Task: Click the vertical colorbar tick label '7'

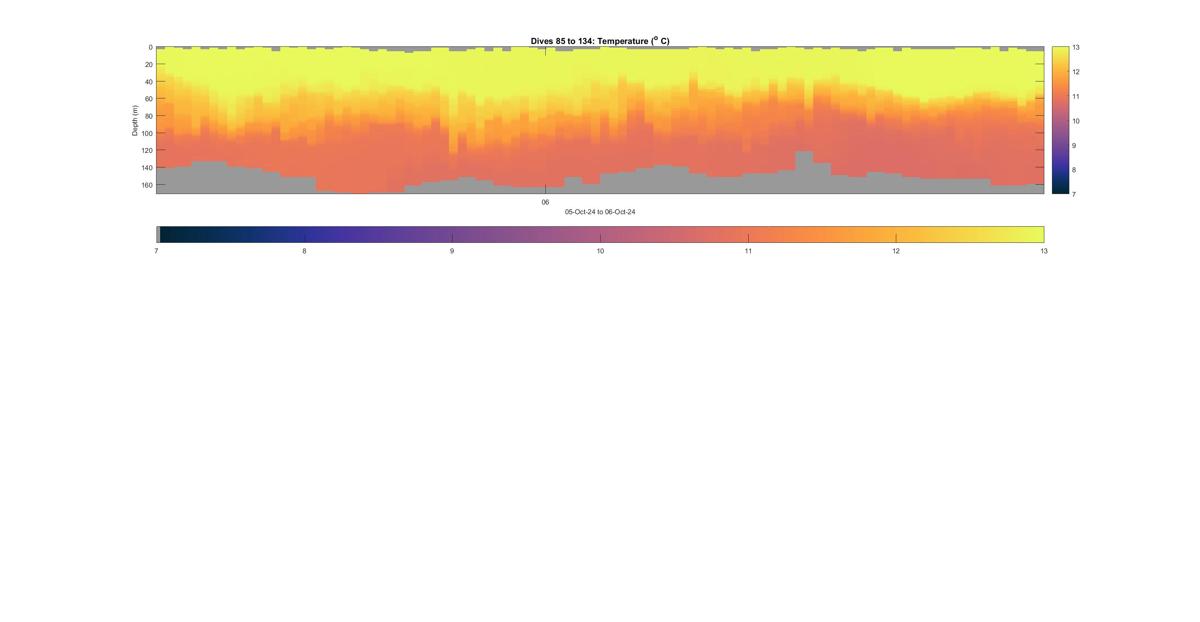Action: point(1074,194)
